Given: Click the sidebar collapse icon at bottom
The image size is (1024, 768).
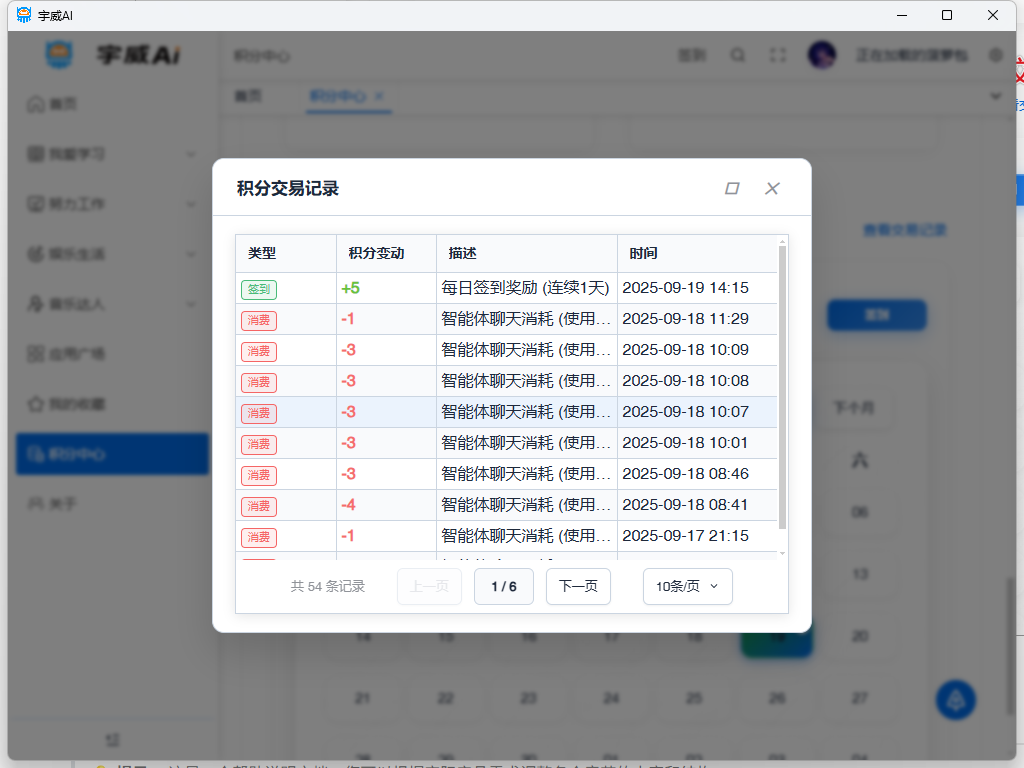Looking at the screenshot, I should point(113,740).
